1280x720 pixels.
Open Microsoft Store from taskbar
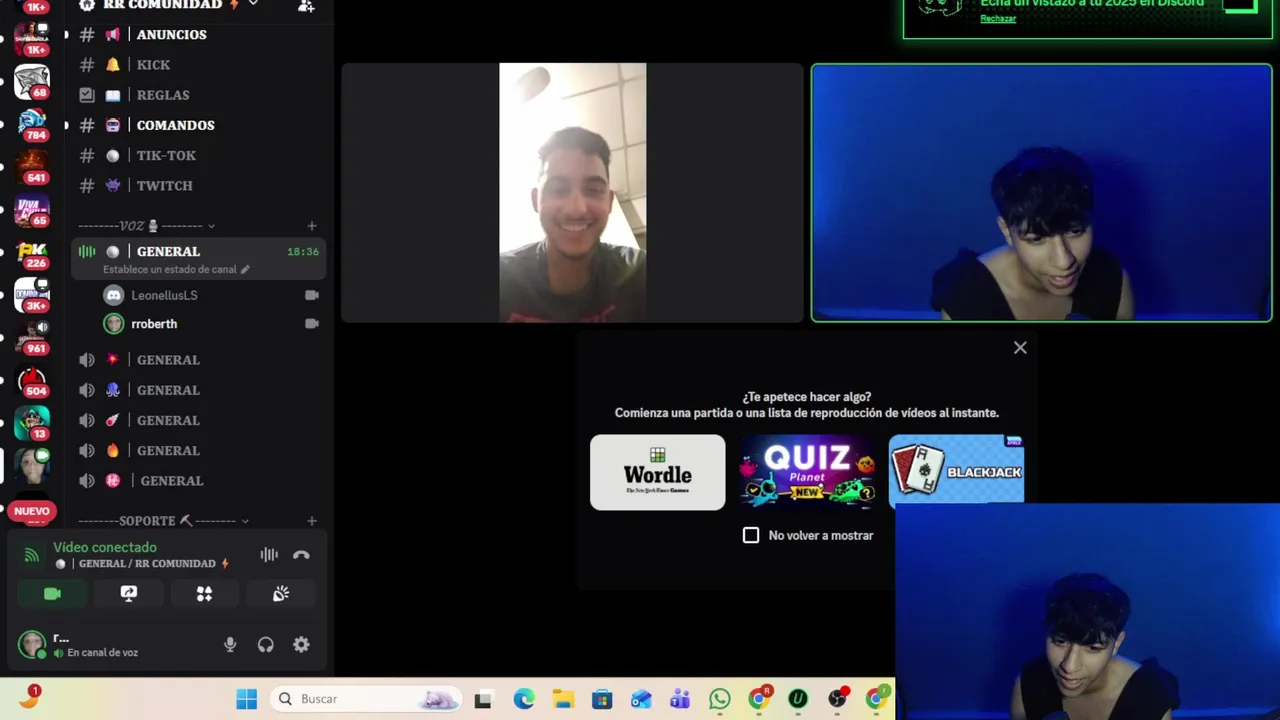(602, 699)
